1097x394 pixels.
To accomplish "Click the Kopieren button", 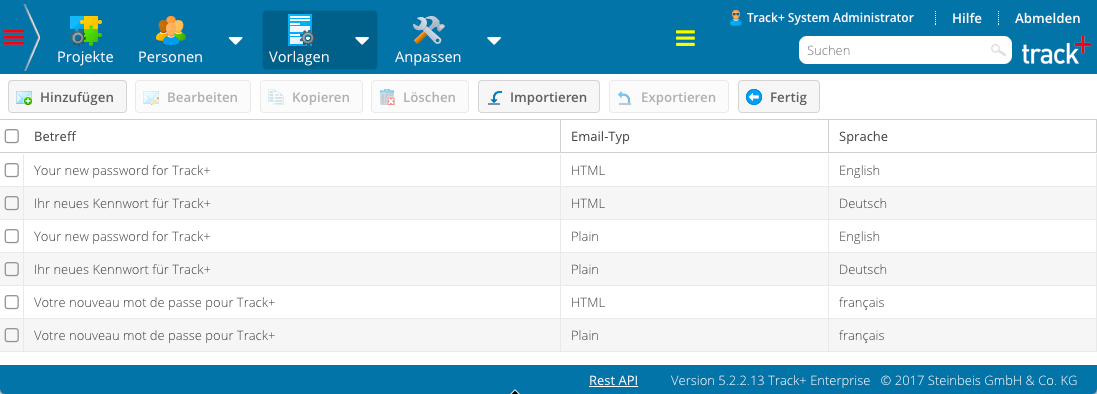I will [311, 97].
